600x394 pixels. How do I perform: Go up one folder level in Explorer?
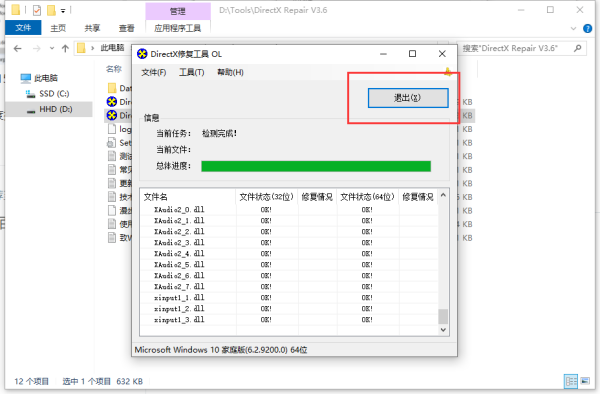(65, 49)
